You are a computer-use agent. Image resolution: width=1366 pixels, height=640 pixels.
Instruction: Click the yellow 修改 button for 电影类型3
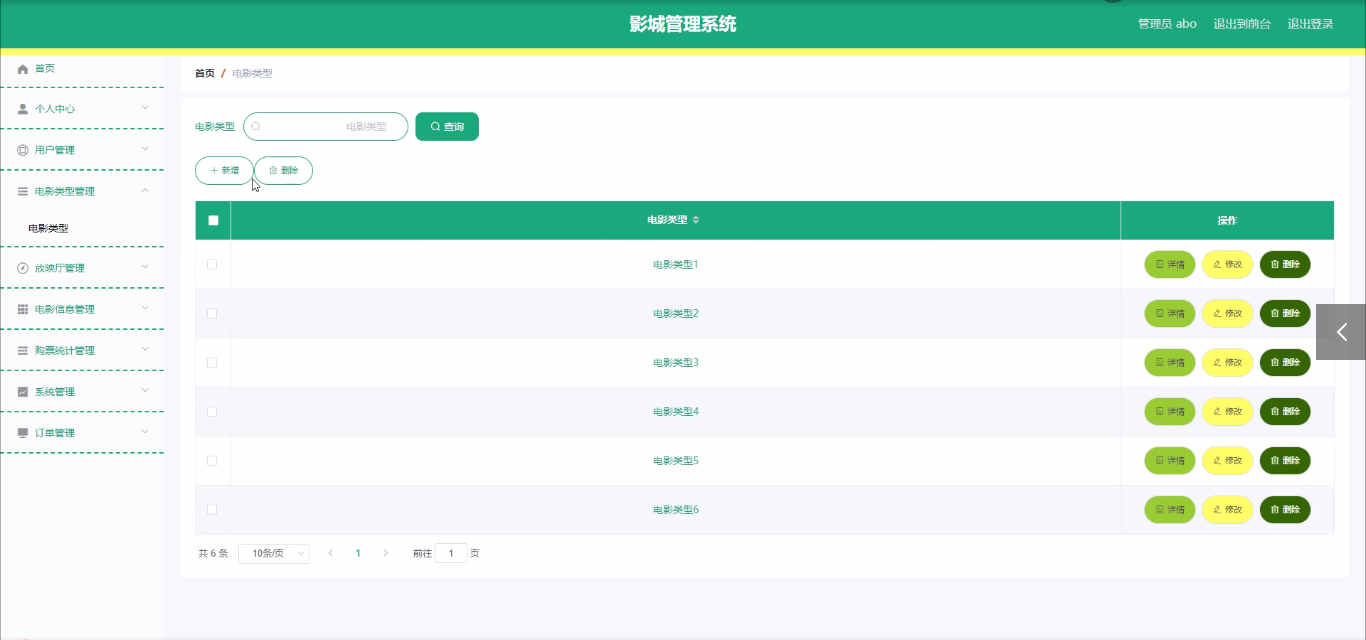coord(1227,363)
